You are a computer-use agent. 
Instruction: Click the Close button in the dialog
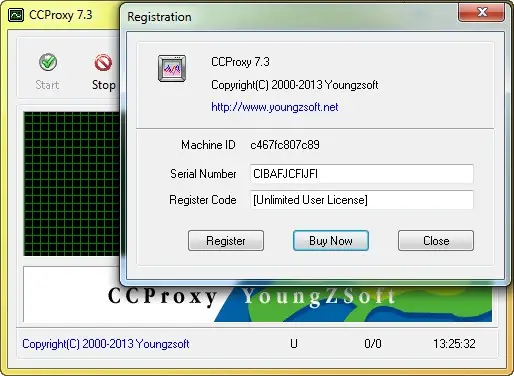(x=436, y=240)
